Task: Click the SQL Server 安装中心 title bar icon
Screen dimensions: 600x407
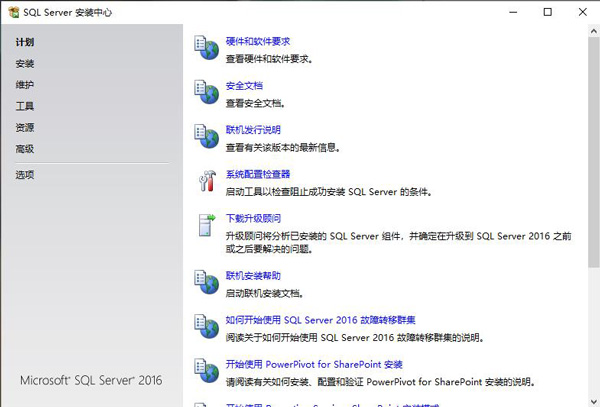Action: [x=14, y=12]
